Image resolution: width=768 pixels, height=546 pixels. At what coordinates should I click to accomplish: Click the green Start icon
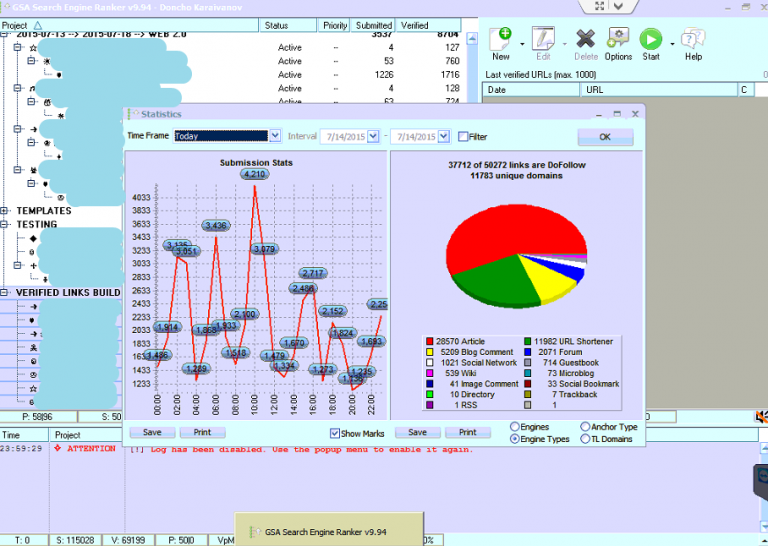point(651,39)
